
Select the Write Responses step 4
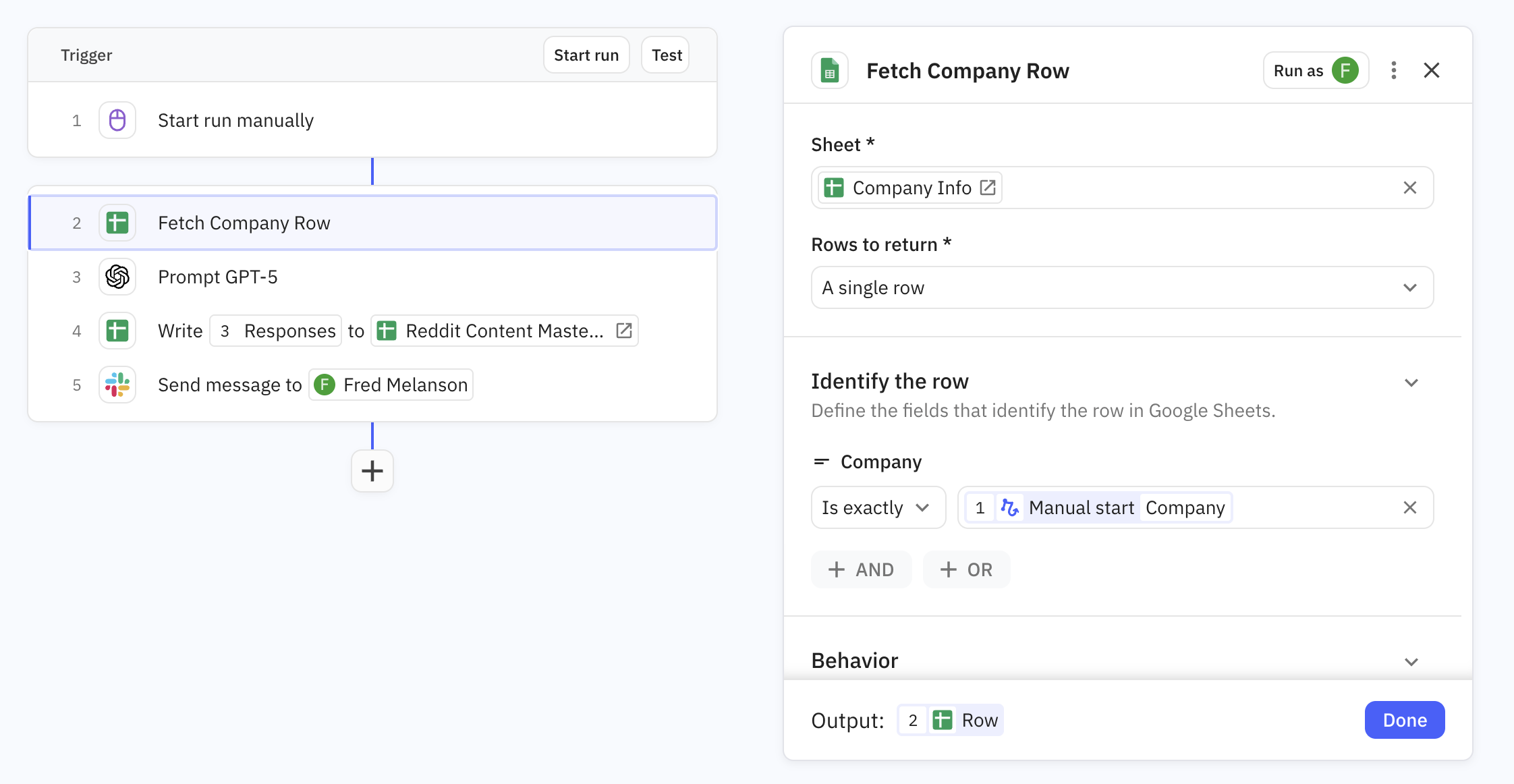tap(180, 331)
